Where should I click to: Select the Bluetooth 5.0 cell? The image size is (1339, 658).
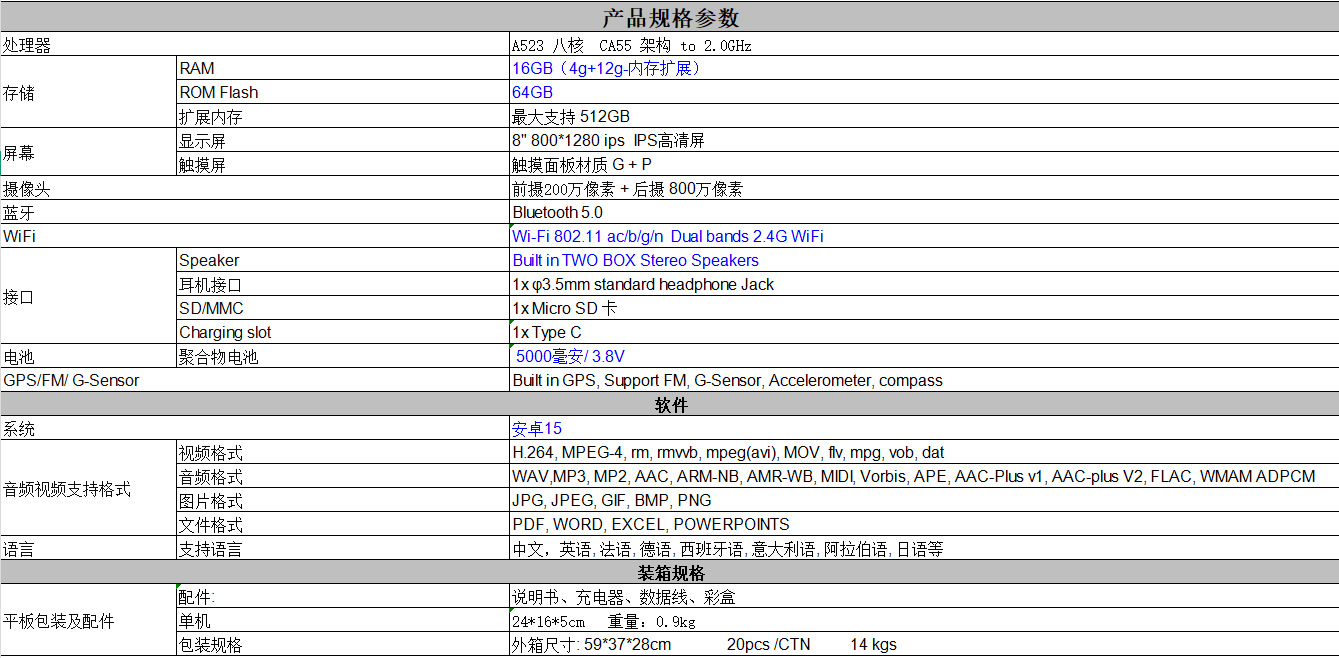[924, 213]
